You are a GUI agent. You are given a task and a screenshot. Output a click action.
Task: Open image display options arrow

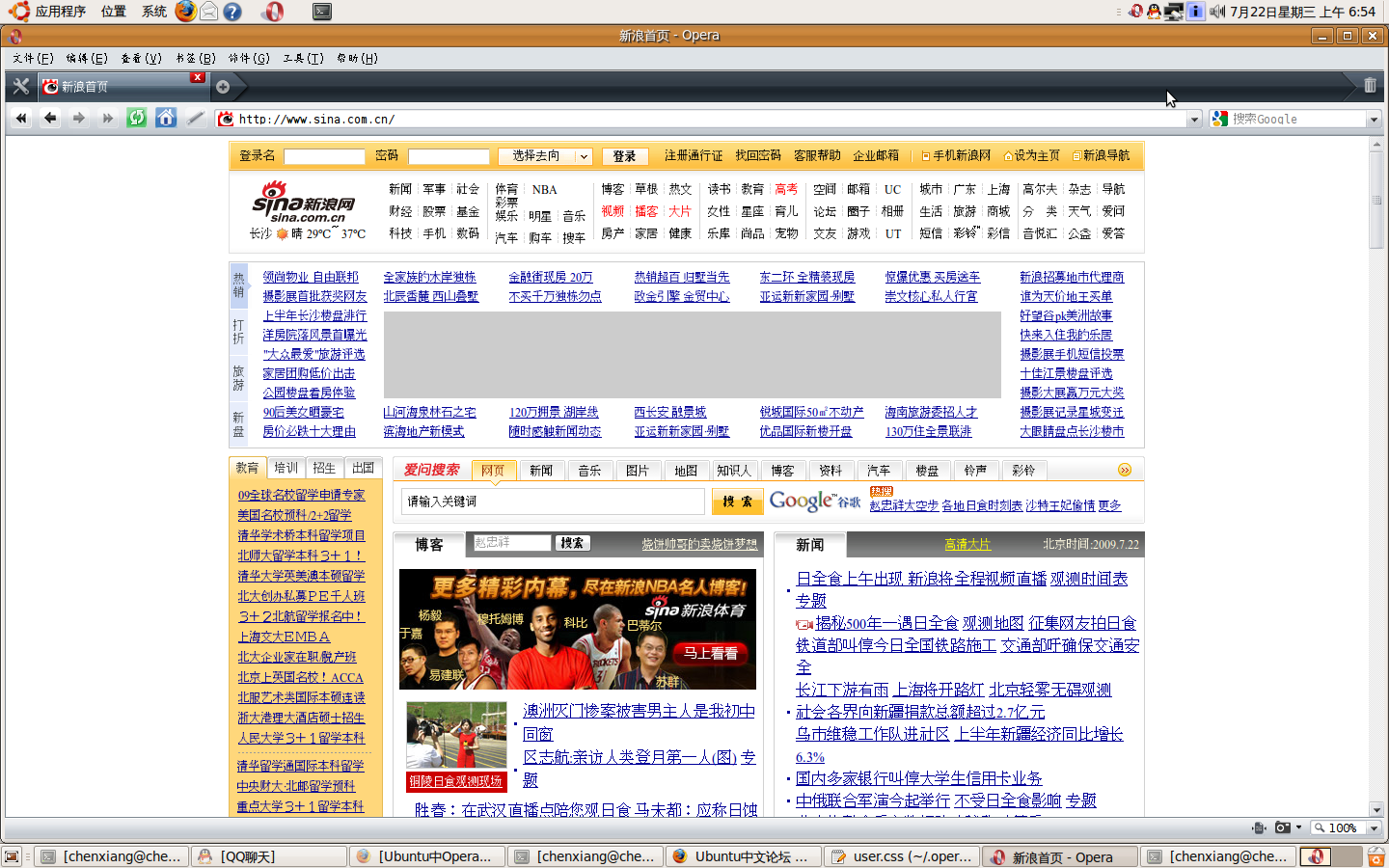click(1299, 827)
